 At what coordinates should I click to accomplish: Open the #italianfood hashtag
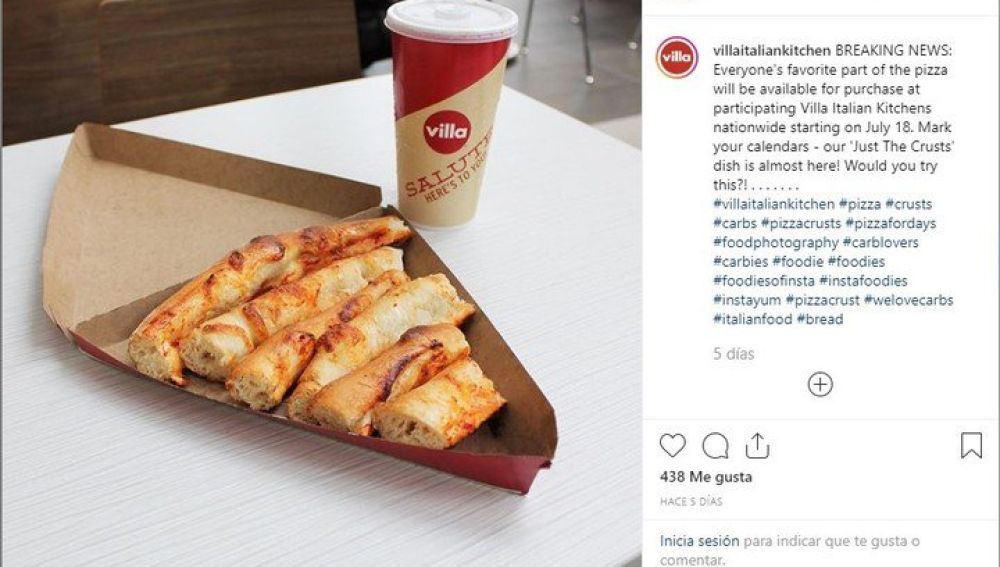tap(753, 319)
